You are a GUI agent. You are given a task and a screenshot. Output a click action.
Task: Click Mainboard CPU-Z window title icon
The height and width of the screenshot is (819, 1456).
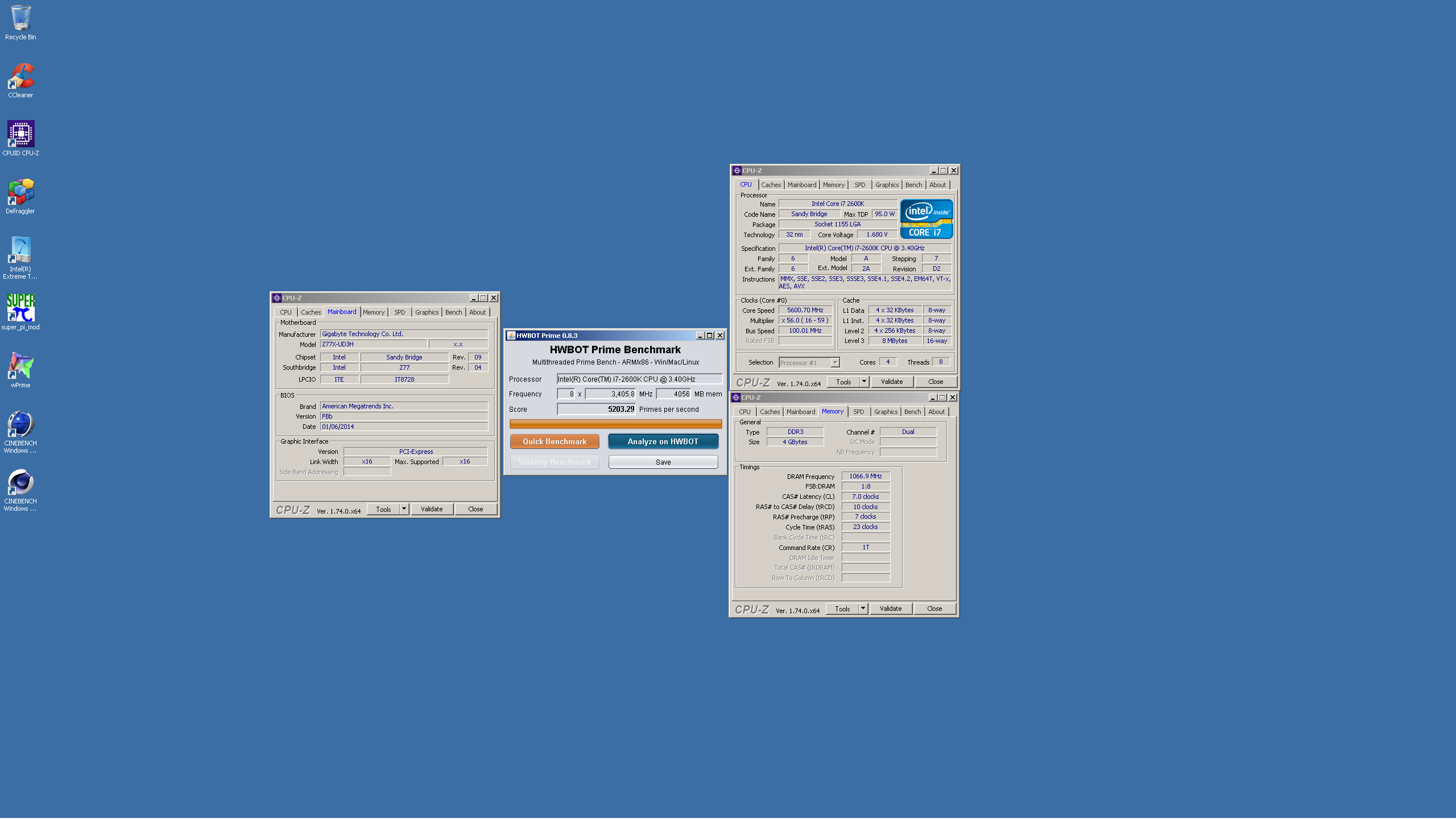point(277,298)
